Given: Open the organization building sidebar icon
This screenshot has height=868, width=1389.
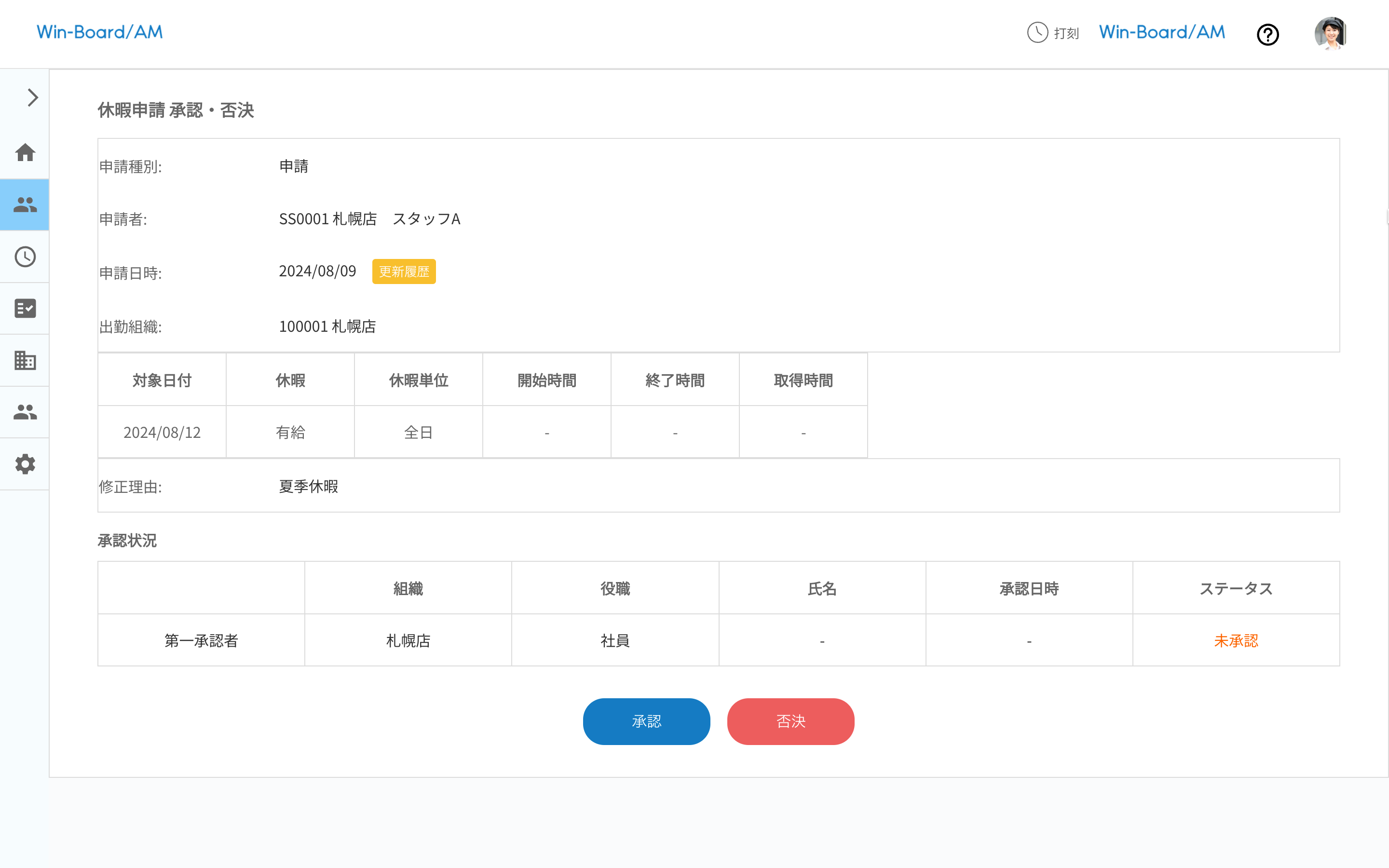Looking at the screenshot, I should pyautogui.click(x=25, y=360).
